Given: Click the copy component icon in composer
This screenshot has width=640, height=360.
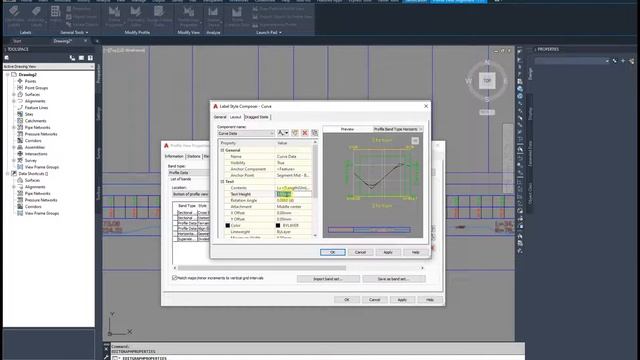Looking at the screenshot, I should tap(295, 133).
